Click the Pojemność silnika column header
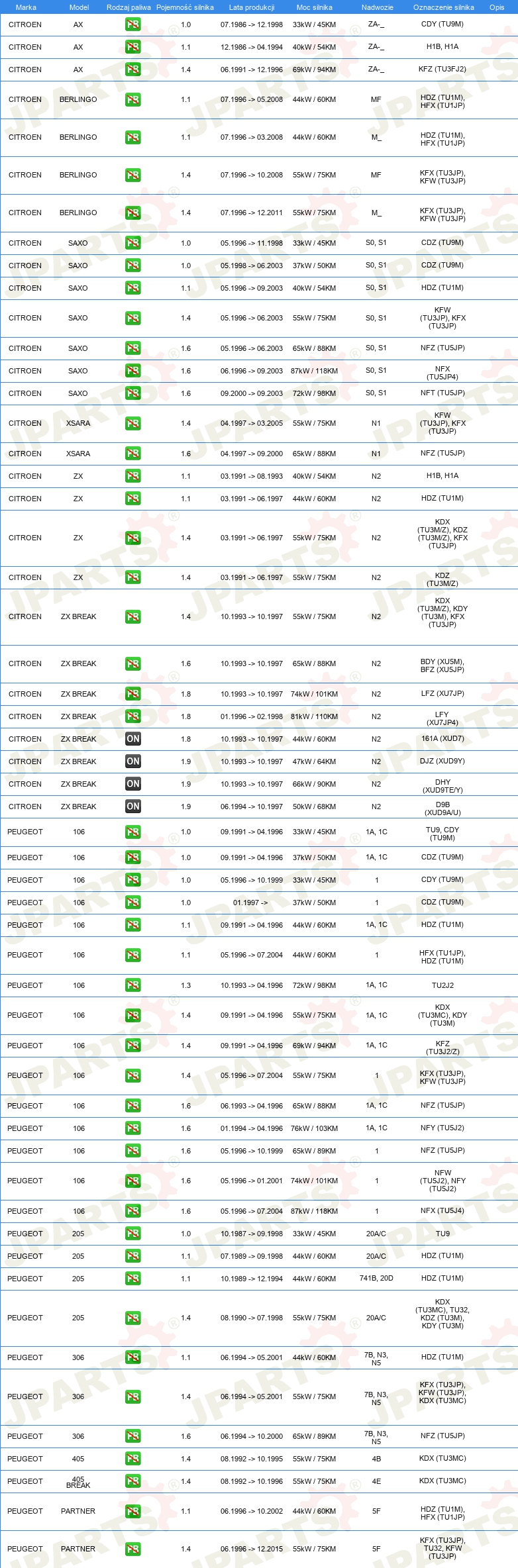518x1568 pixels. 185,7
